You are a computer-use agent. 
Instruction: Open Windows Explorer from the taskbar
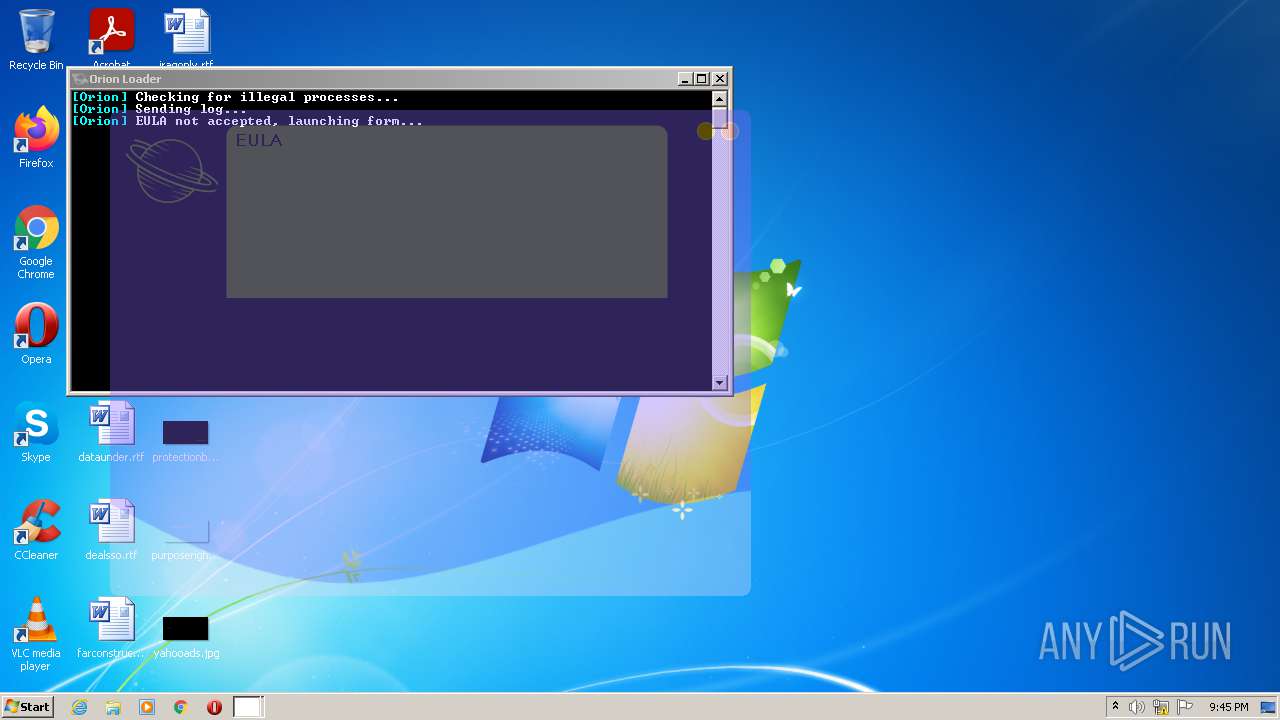113,707
